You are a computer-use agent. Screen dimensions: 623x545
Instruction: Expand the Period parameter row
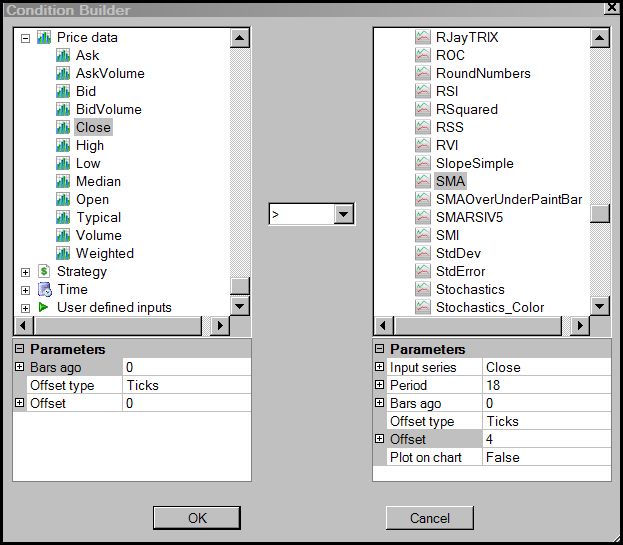[380, 386]
